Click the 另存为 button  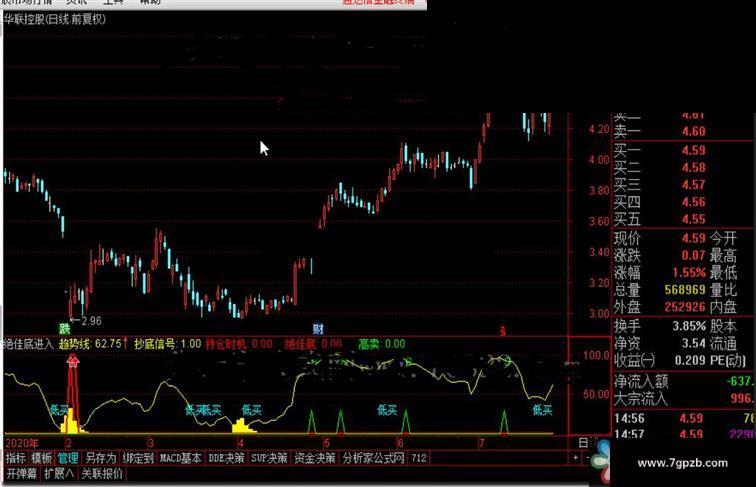(100, 458)
